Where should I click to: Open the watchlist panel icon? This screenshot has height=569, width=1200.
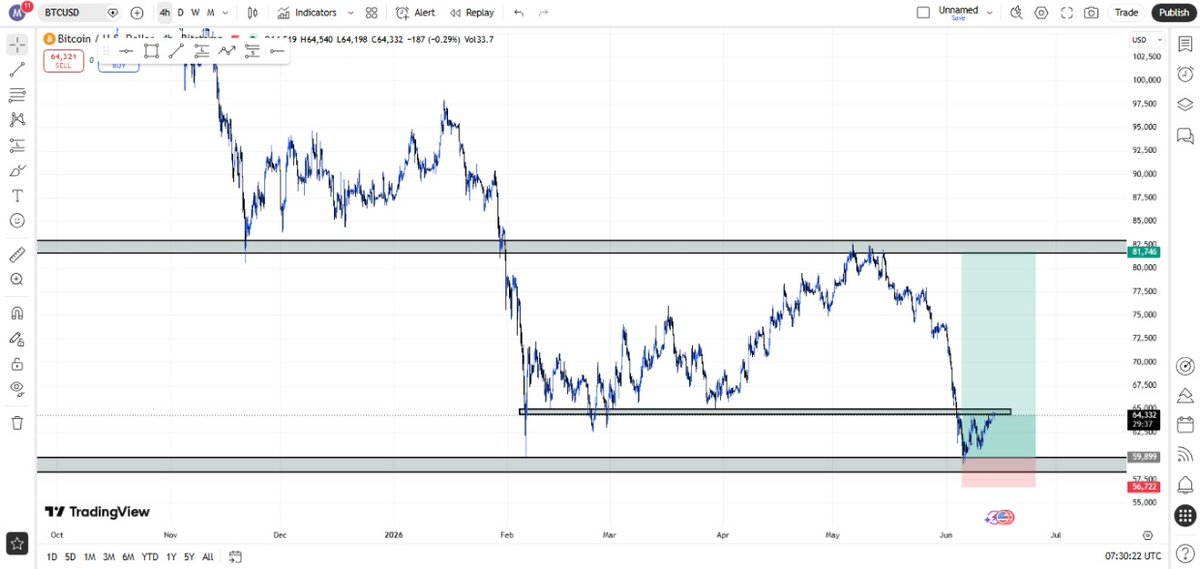pos(1185,44)
